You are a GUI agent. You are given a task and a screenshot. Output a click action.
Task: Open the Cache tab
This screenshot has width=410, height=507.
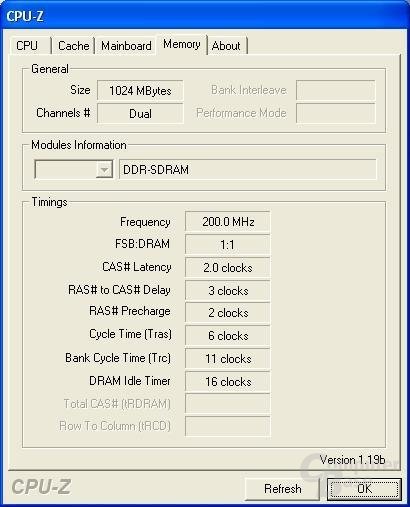coord(73,45)
